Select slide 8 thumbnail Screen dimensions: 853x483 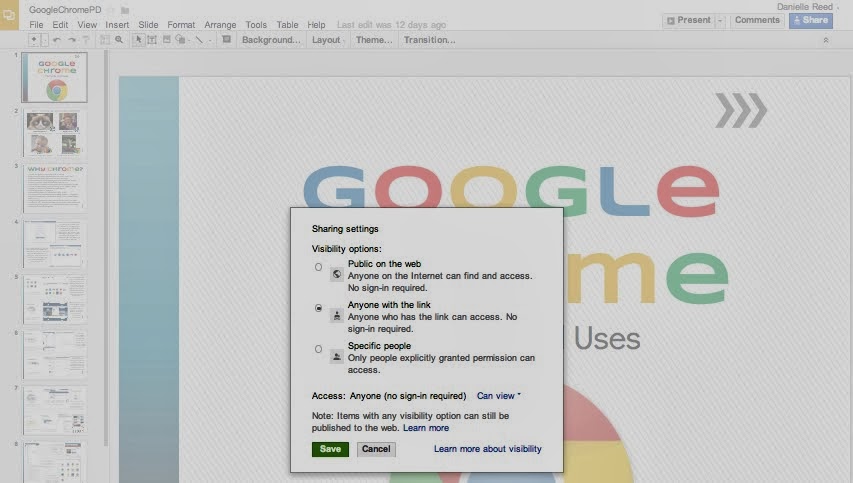[54, 462]
